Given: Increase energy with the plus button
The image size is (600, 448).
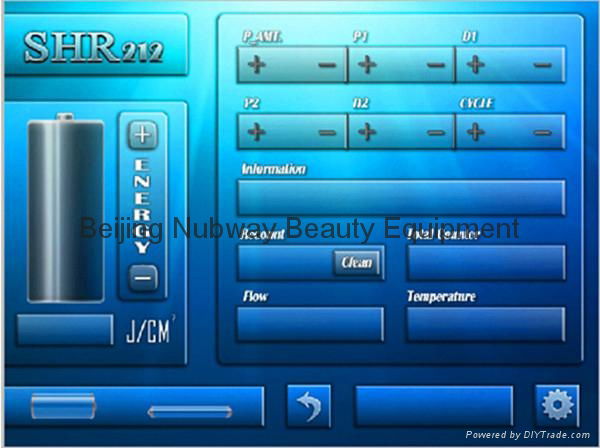Looking at the screenshot, I should click(x=144, y=133).
